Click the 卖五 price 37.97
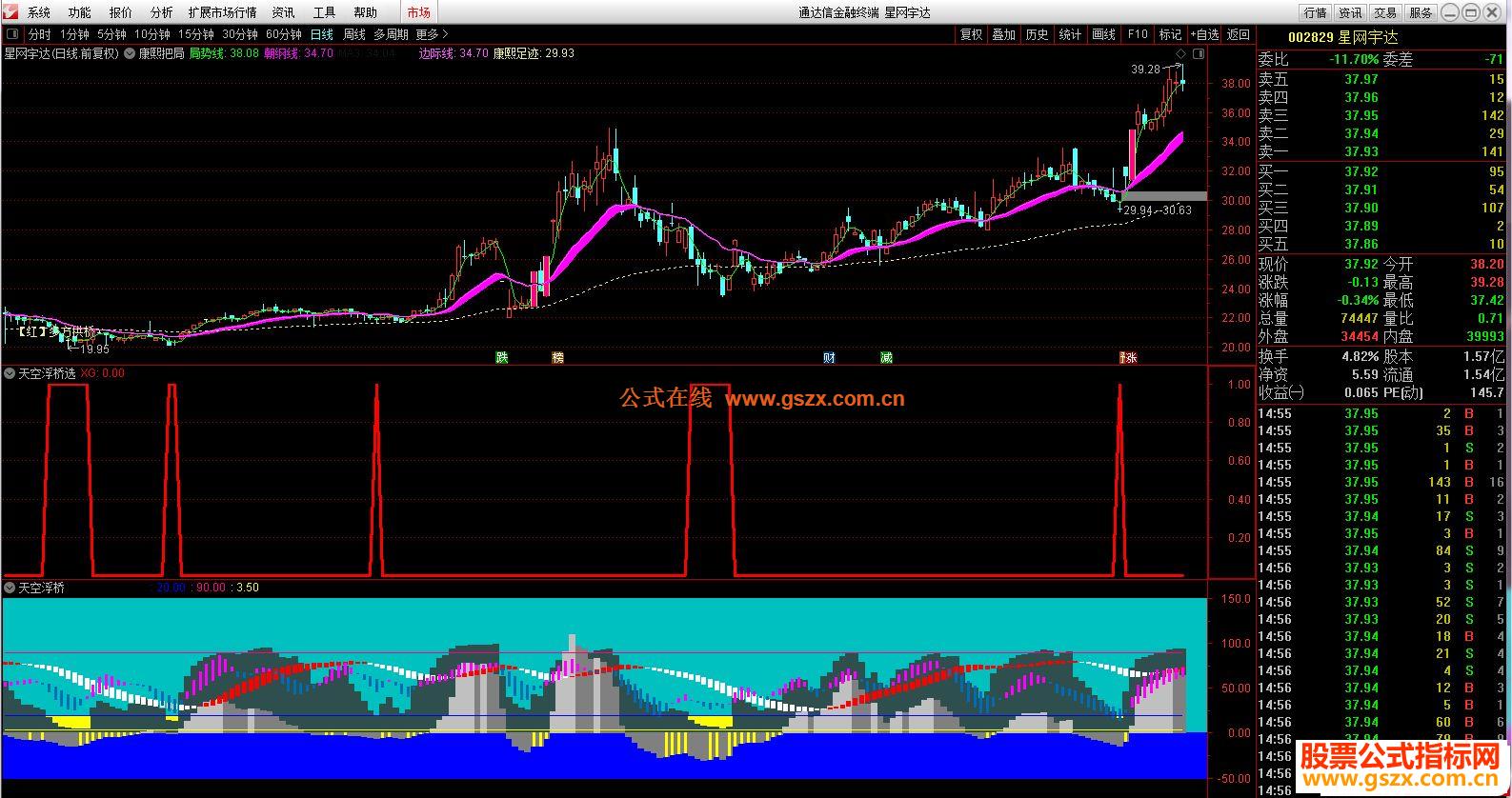The width and height of the screenshot is (1512, 798). pos(1361,79)
